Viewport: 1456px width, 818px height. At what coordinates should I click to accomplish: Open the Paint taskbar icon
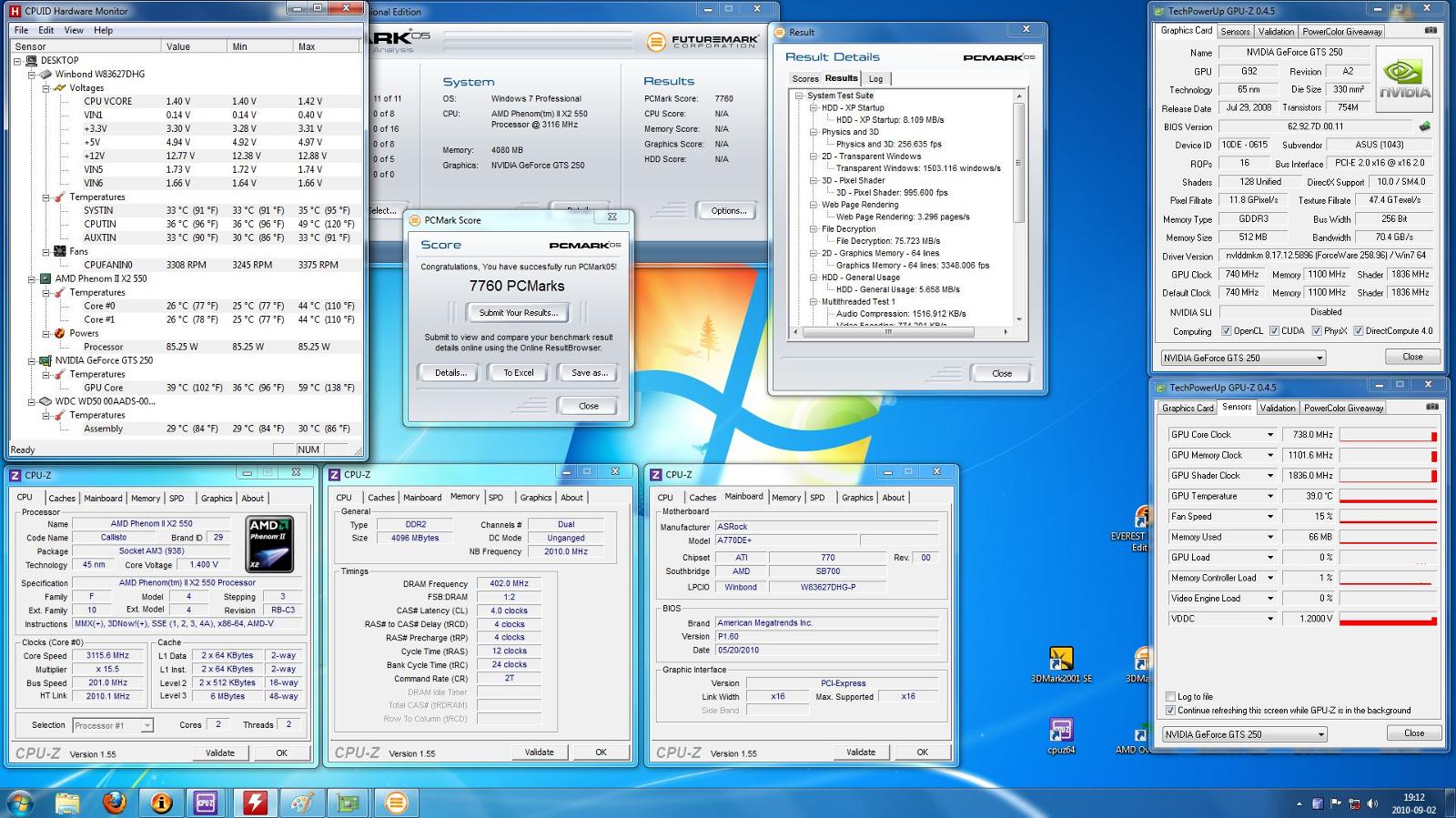(301, 803)
